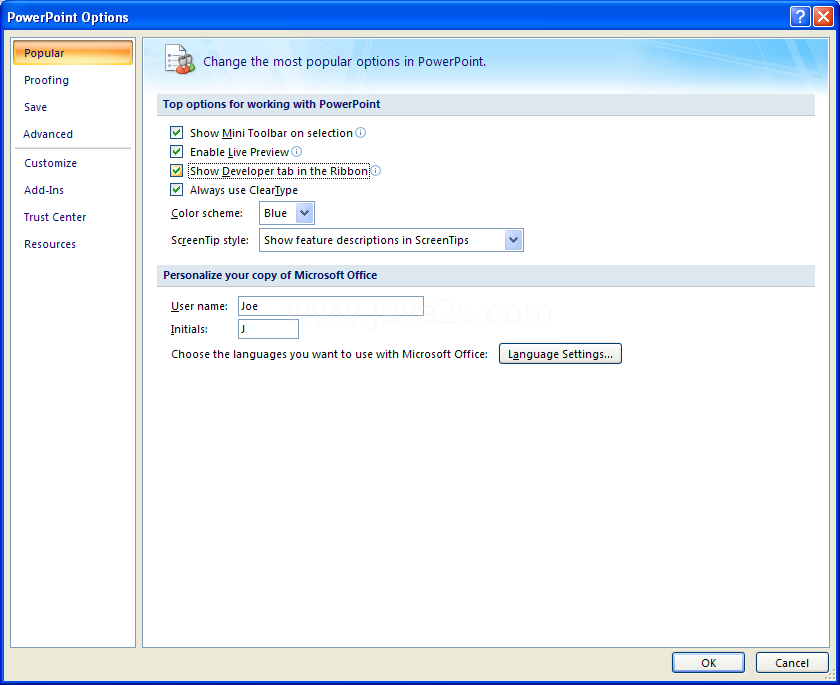Click the Cancel button
Viewport: 840px width, 685px height.
tap(792, 663)
